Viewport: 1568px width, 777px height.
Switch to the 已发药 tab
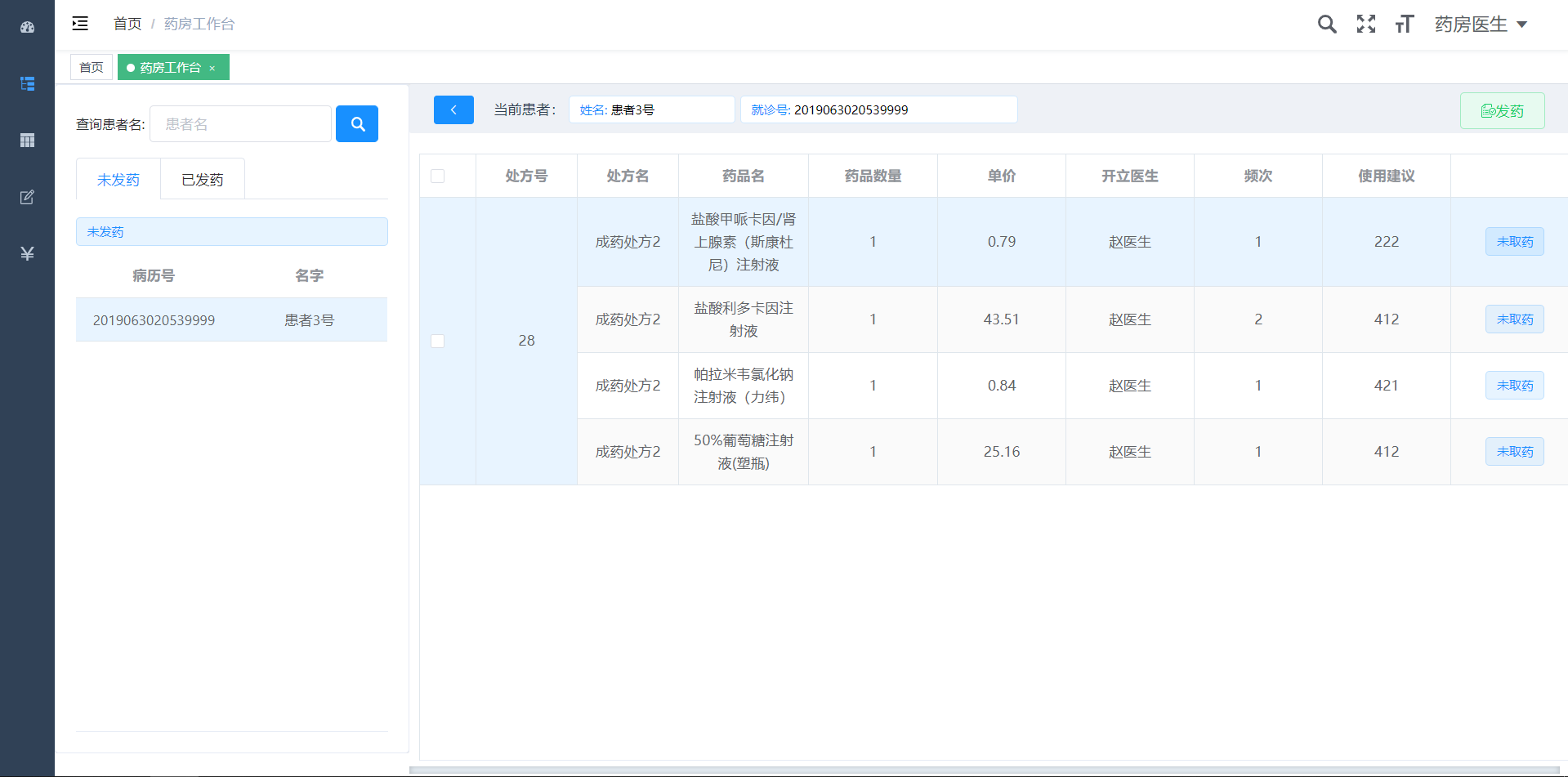(203, 180)
